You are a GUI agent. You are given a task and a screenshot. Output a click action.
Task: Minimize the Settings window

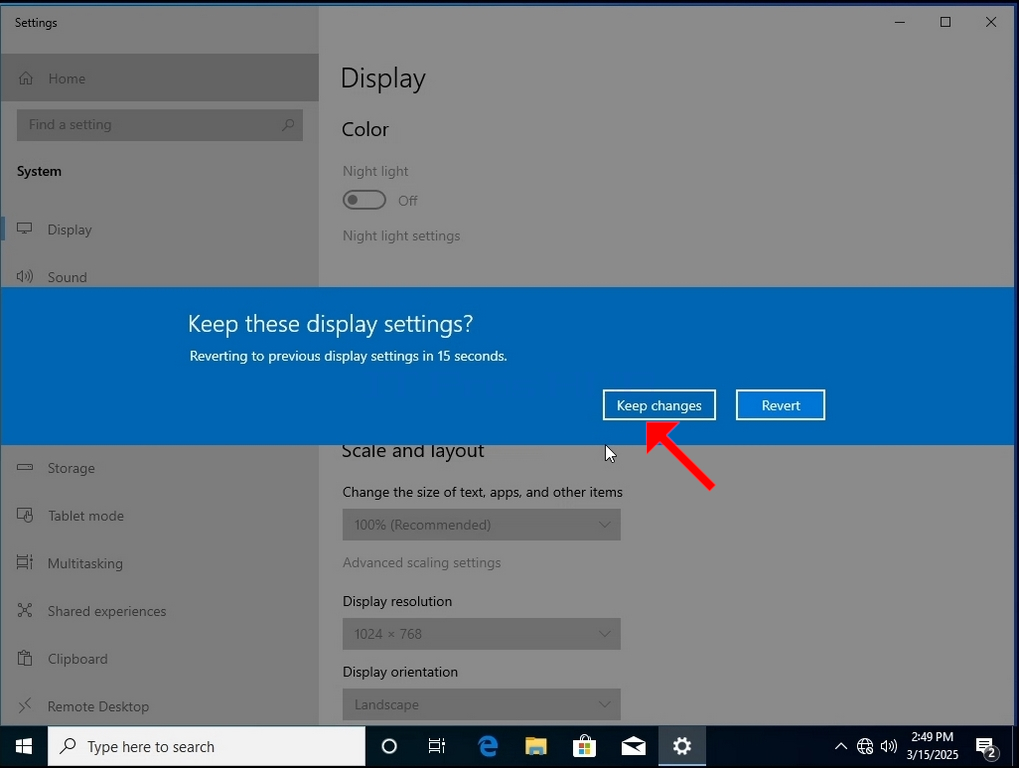click(900, 22)
